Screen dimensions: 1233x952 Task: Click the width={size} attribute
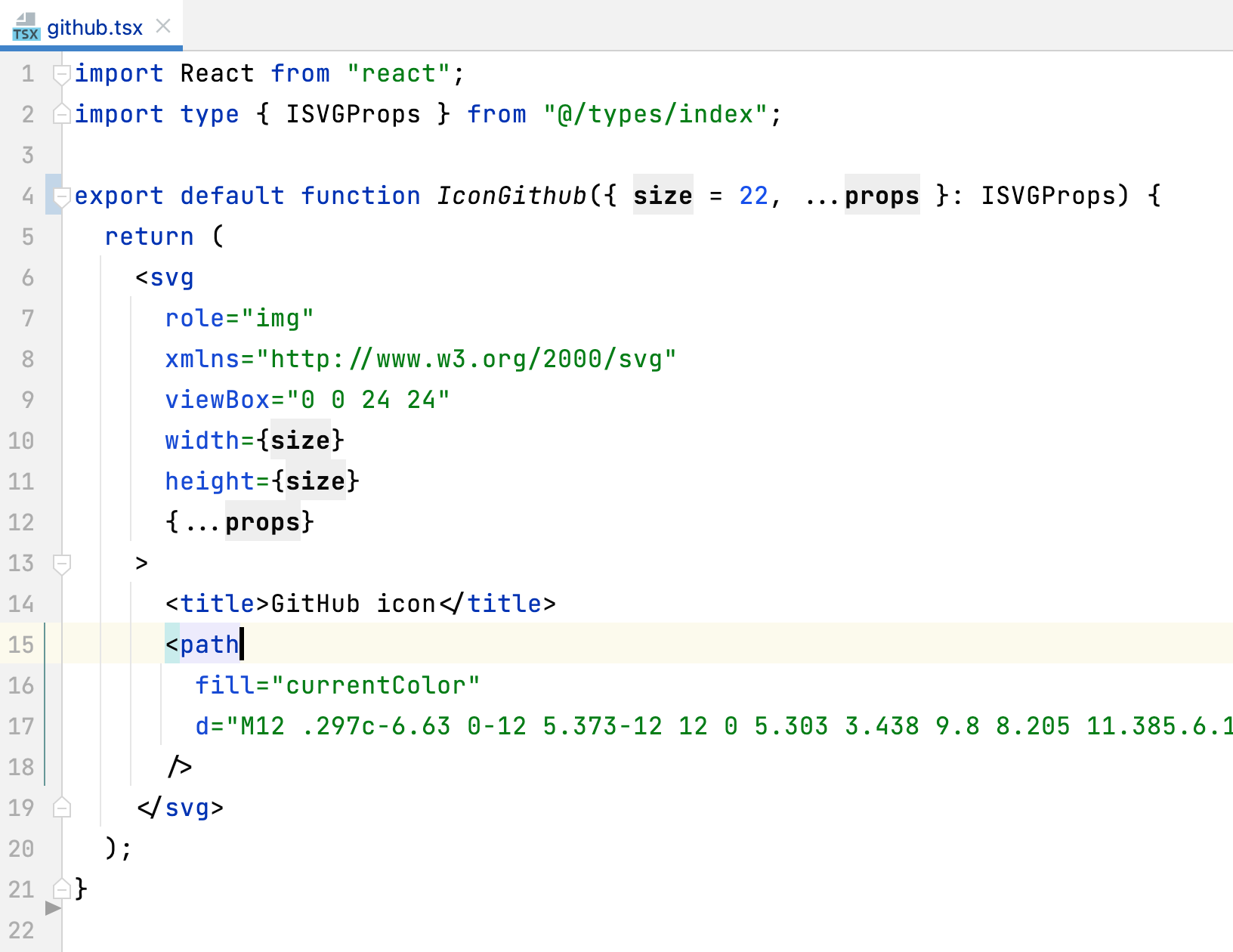(x=254, y=440)
